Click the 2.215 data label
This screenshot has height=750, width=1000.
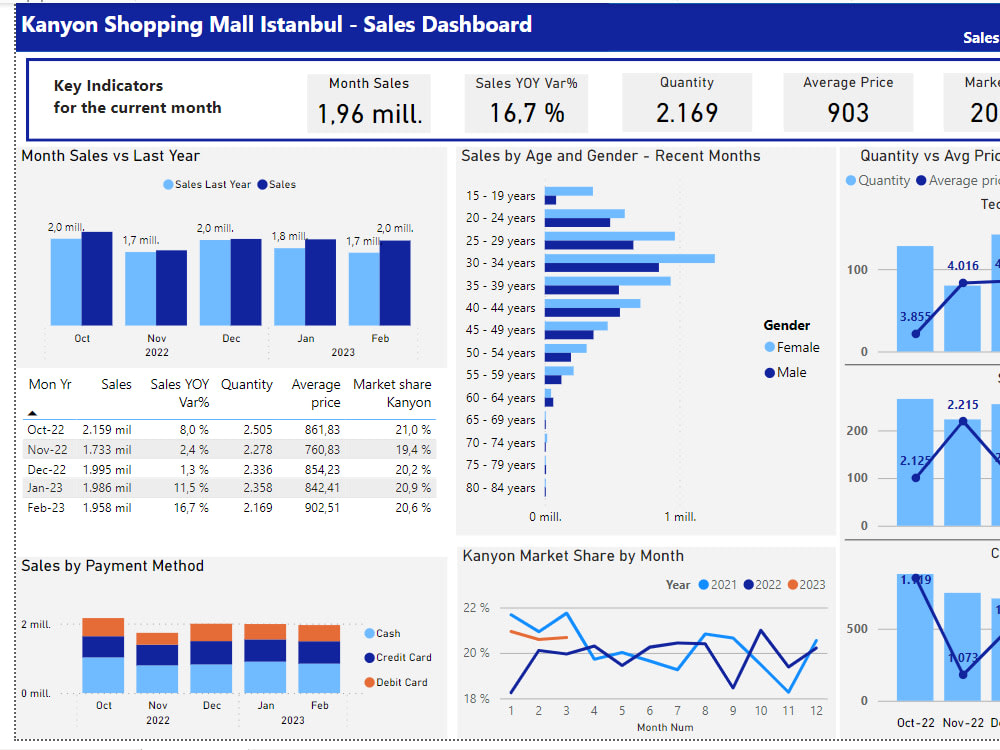point(962,404)
